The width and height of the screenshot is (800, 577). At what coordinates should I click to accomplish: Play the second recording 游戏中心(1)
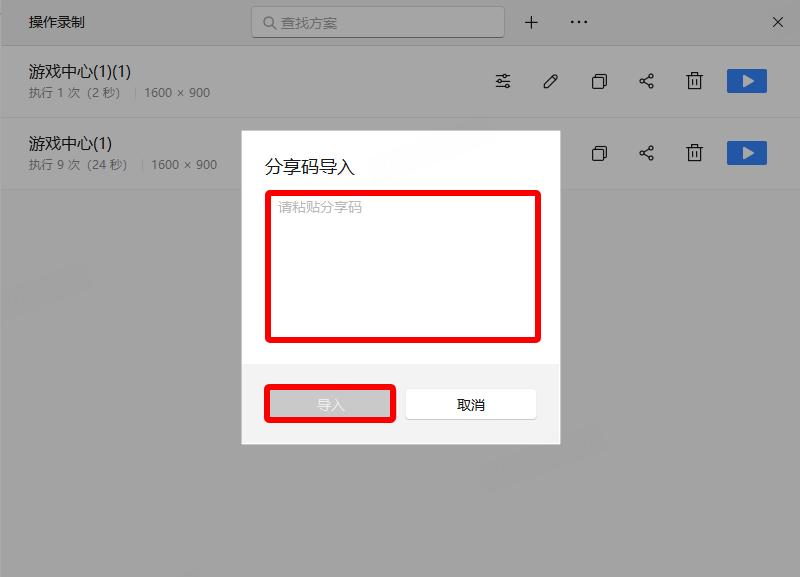[746, 153]
